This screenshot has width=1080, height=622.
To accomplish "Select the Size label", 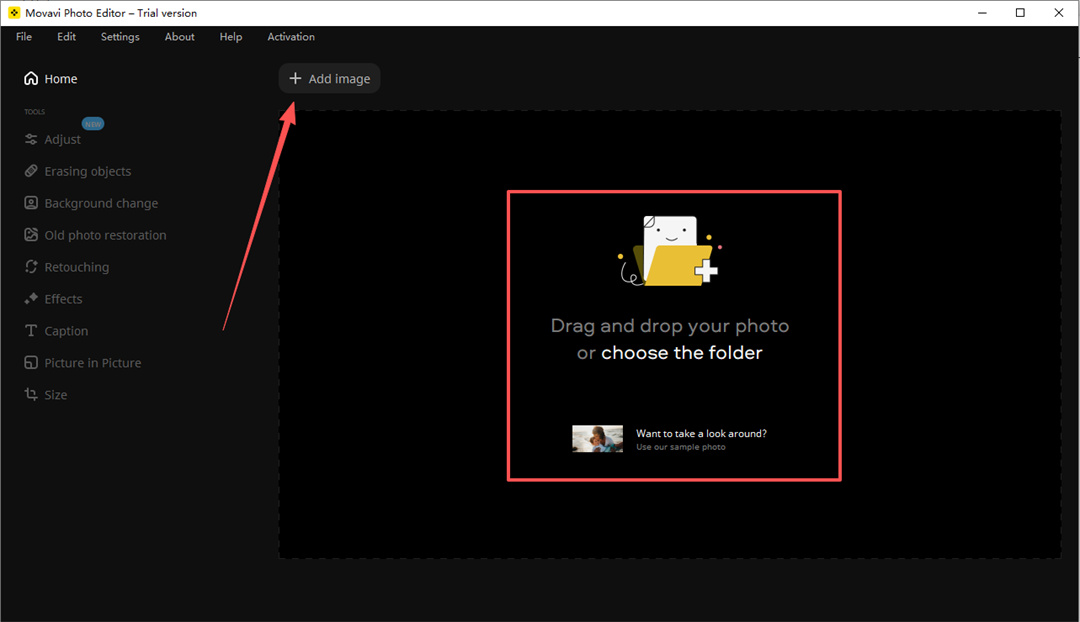I will pyautogui.click(x=56, y=395).
